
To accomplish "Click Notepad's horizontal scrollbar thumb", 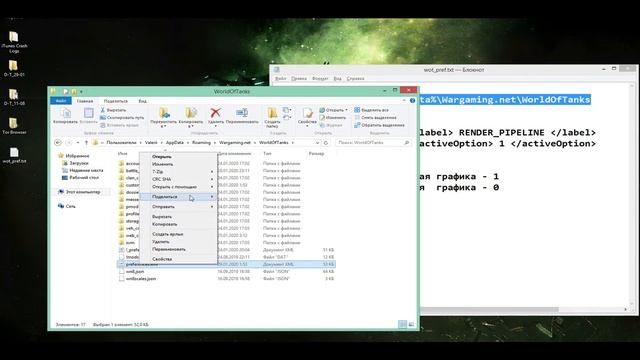I will click(x=489, y=309).
